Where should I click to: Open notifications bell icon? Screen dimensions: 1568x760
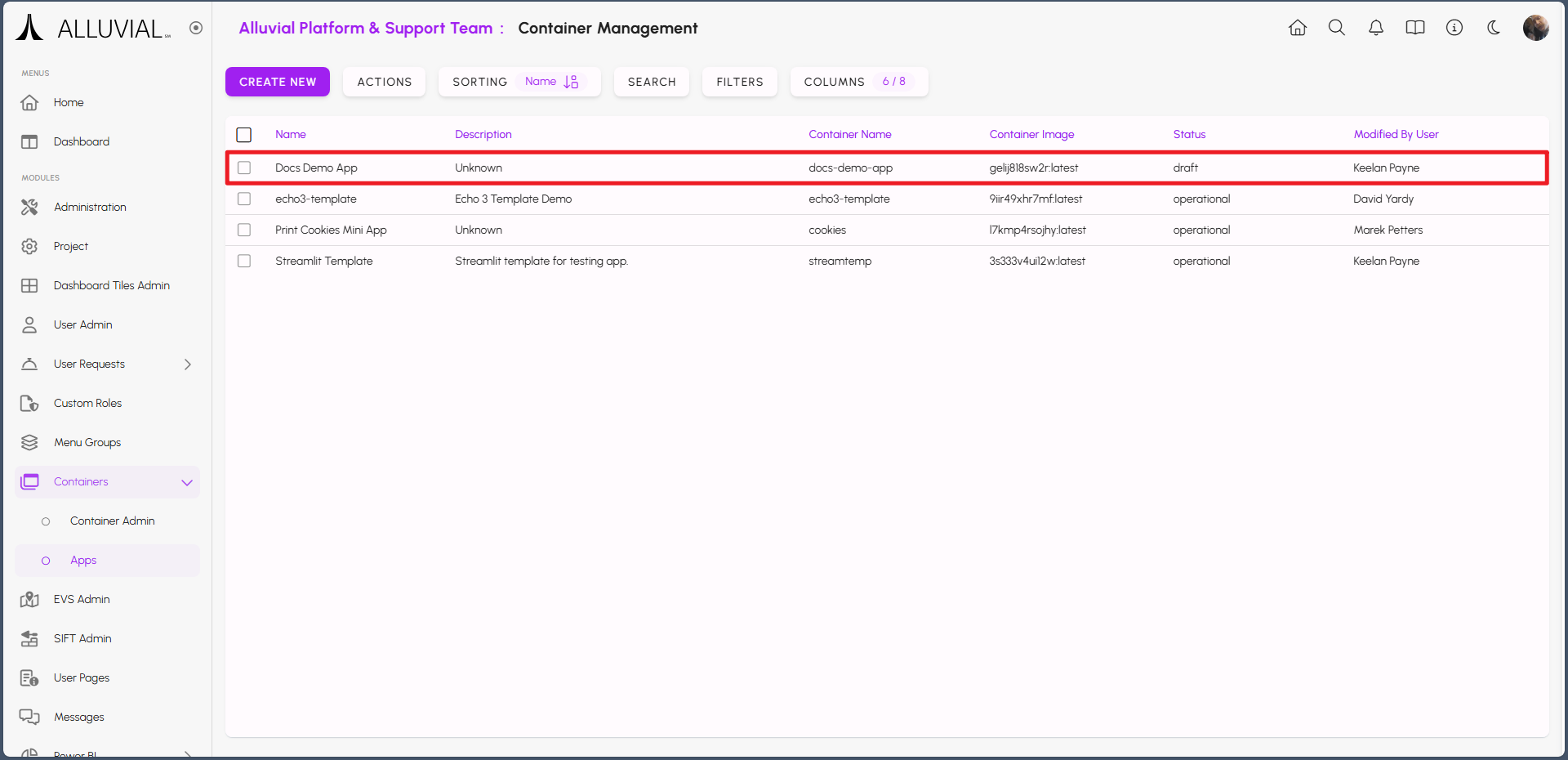tap(1375, 28)
